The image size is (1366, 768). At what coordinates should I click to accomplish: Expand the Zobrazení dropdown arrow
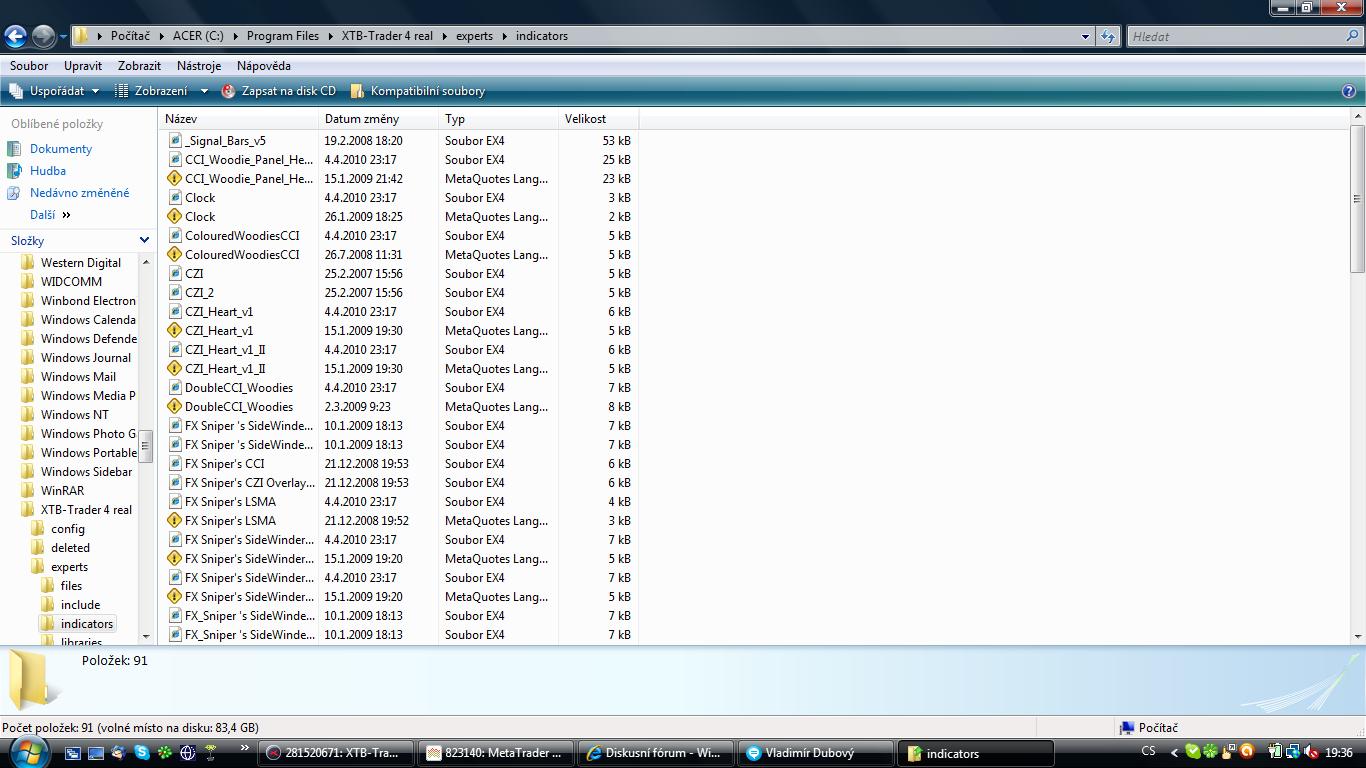(204, 91)
